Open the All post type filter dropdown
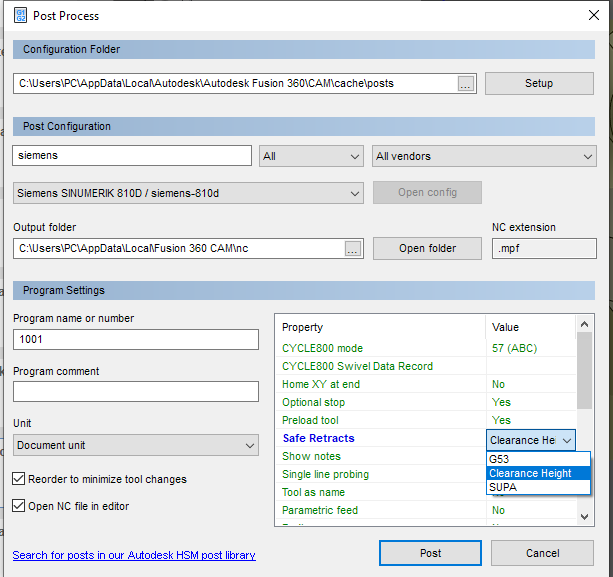 point(311,156)
